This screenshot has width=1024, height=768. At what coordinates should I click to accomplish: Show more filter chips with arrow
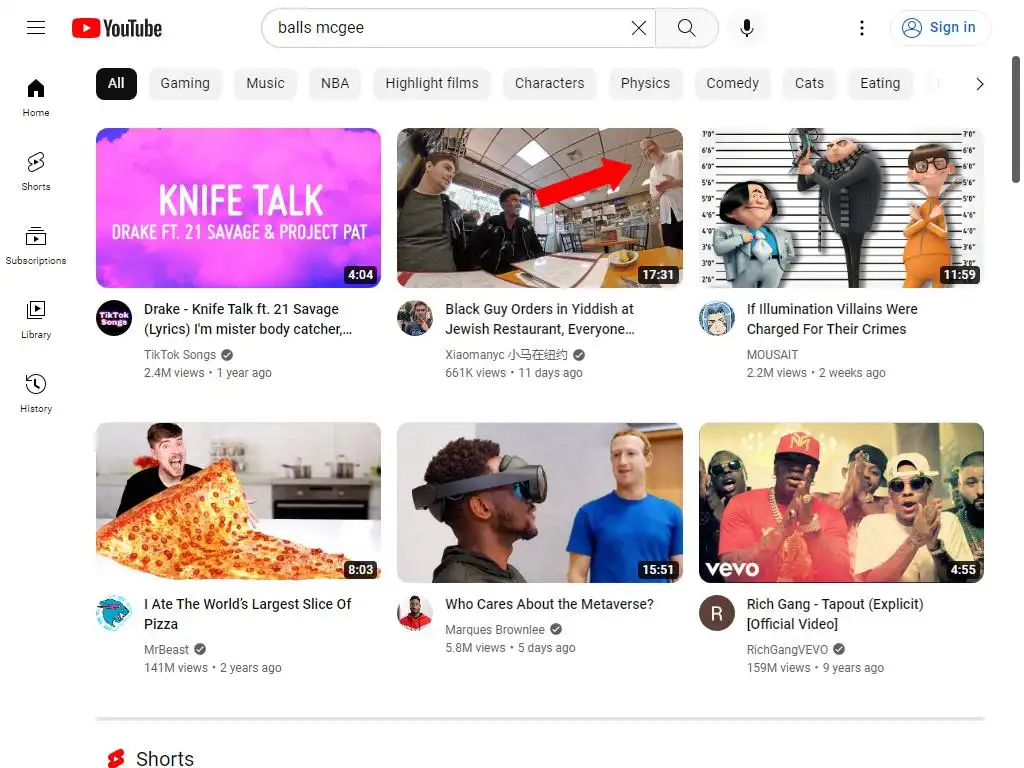pyautogui.click(x=979, y=84)
